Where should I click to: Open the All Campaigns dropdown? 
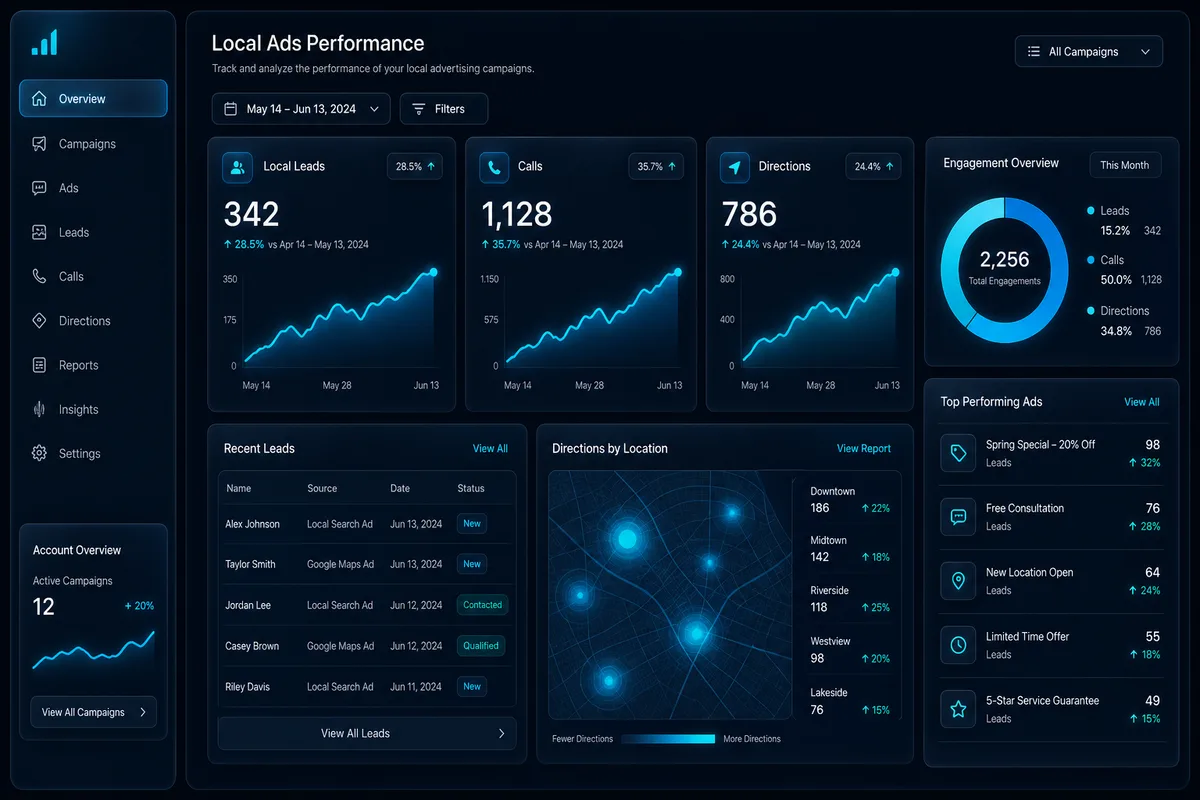point(1089,52)
